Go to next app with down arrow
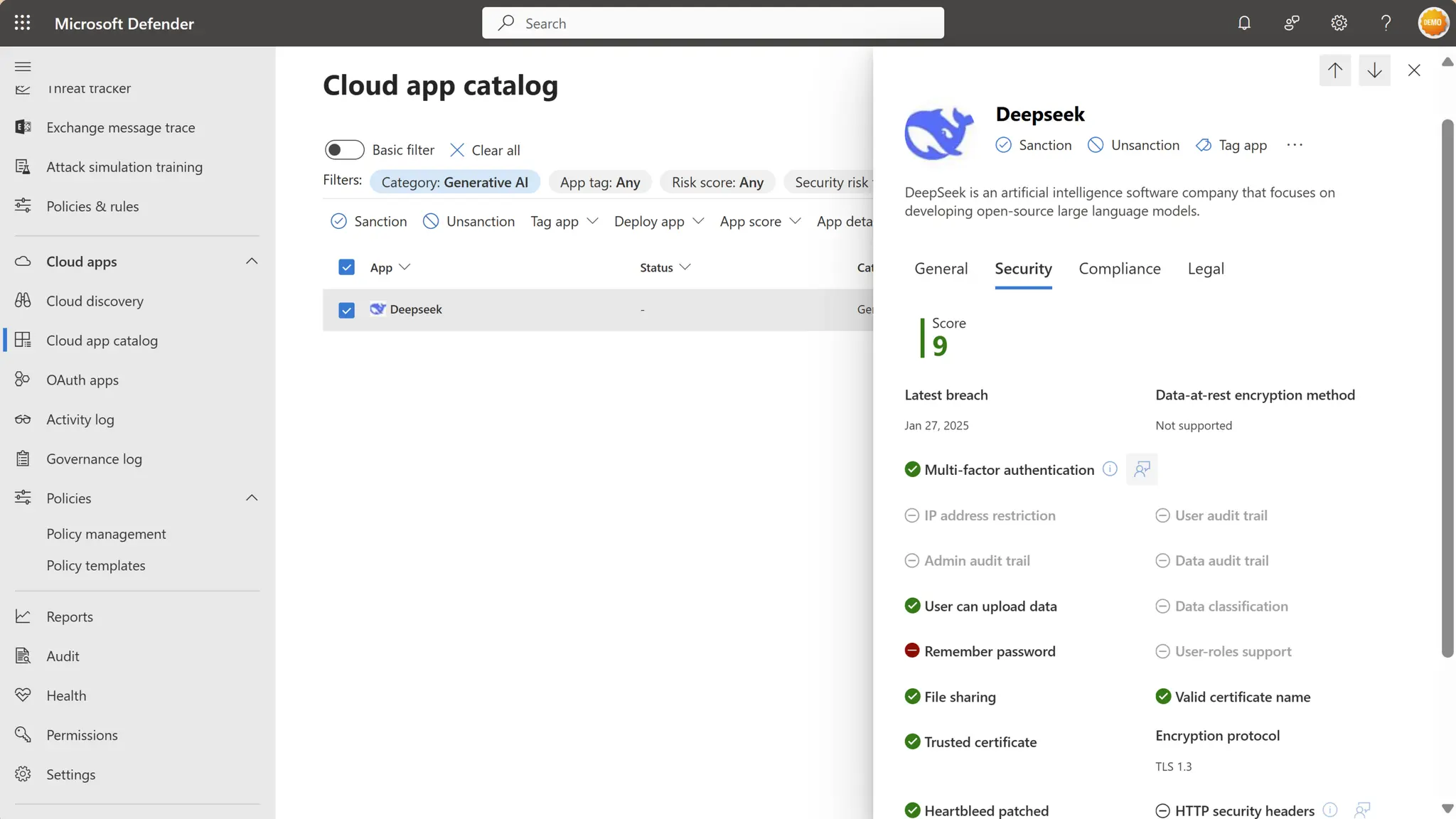The height and width of the screenshot is (819, 1456). [x=1374, y=70]
